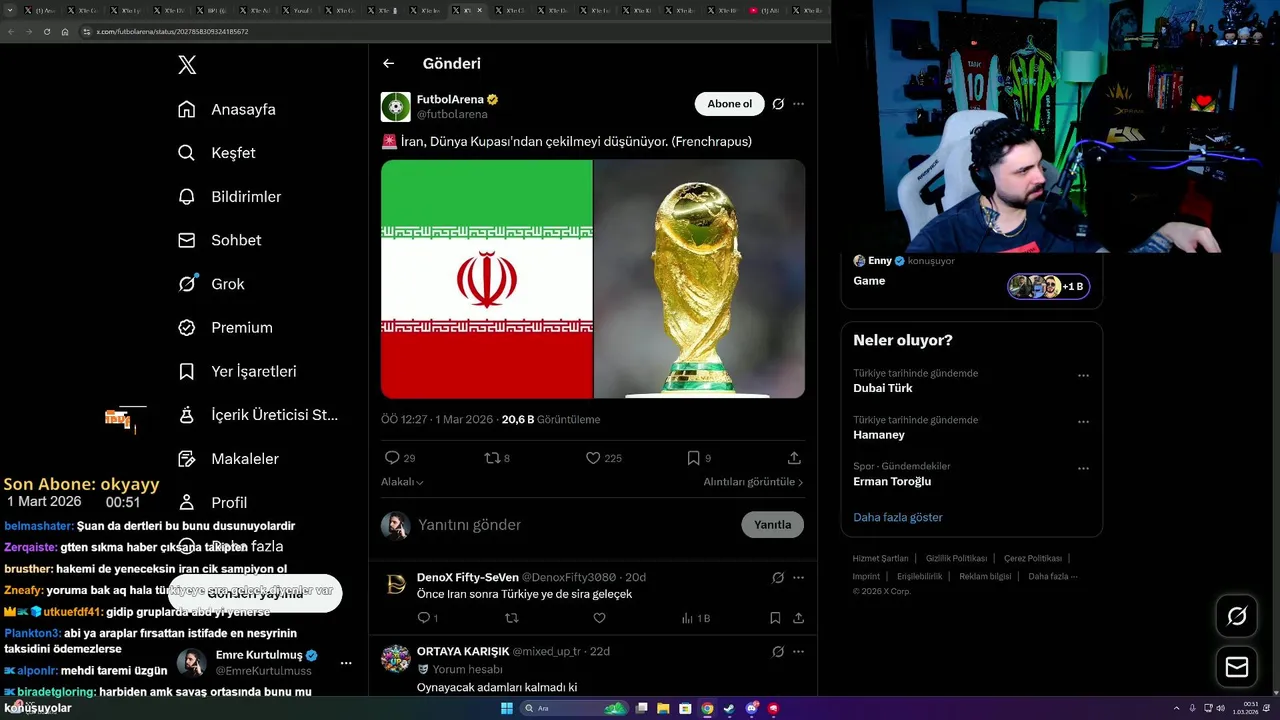Open Hamaney trending topic
The image size is (1280, 720).
click(879, 435)
